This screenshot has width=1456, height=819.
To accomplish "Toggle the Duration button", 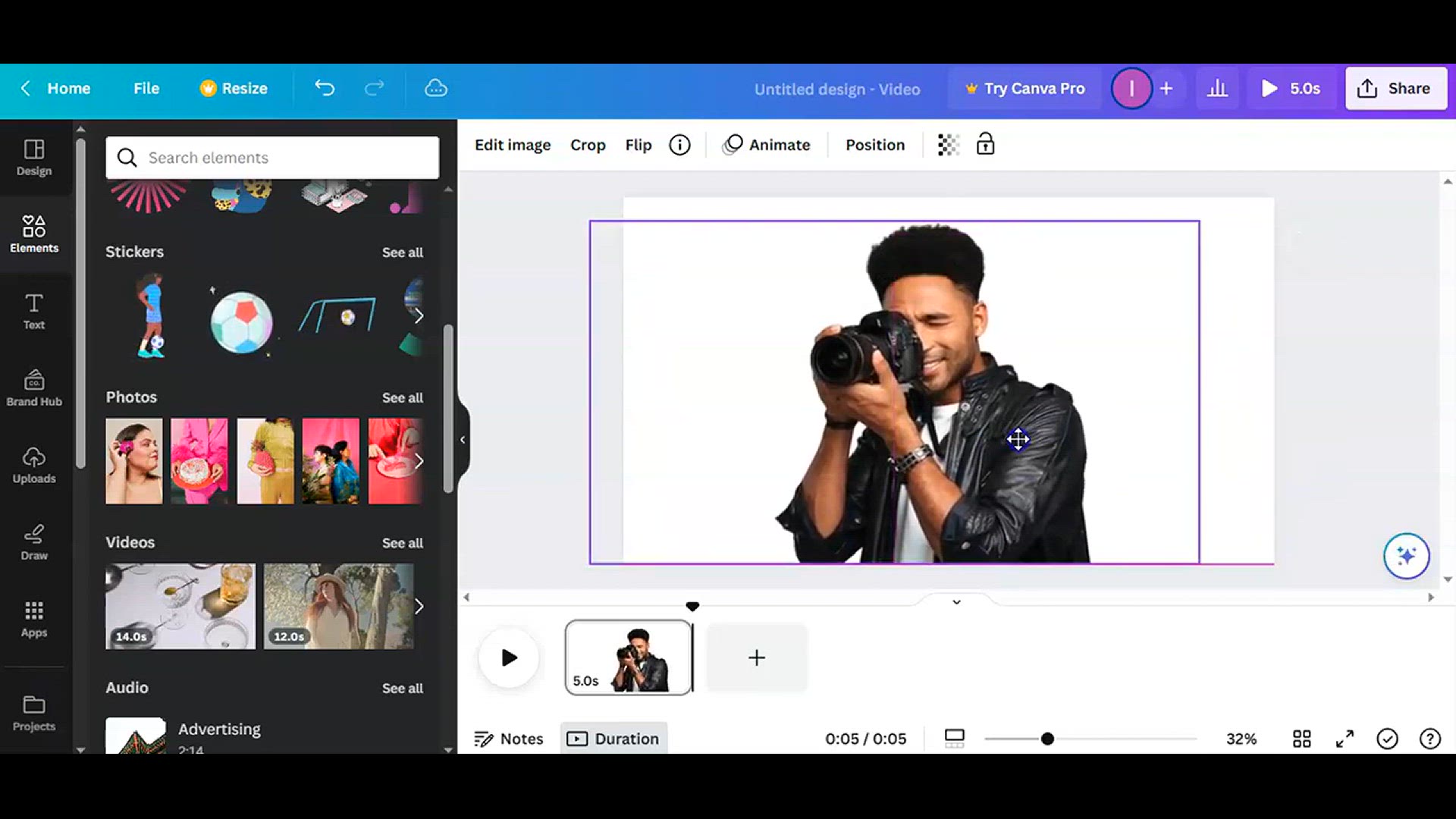I will click(x=613, y=739).
